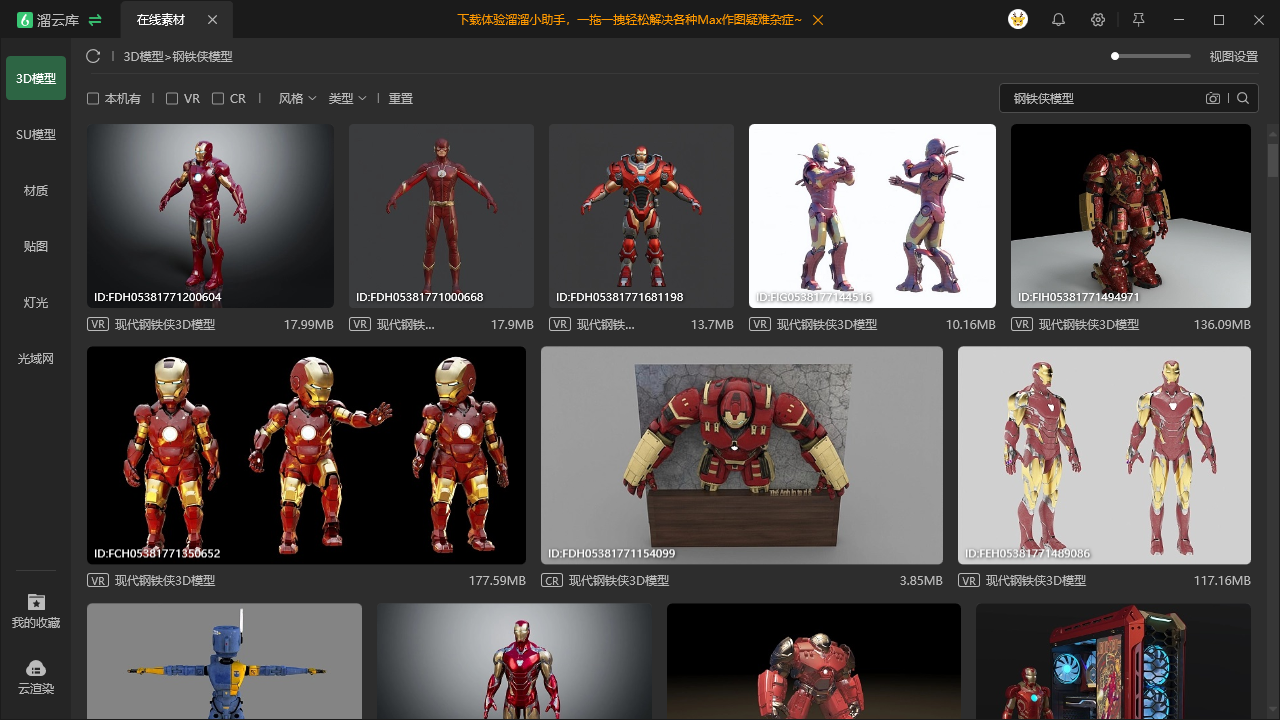The width and height of the screenshot is (1280, 720).
Task: Toggle the CR filter checkbox
Action: pos(218,99)
